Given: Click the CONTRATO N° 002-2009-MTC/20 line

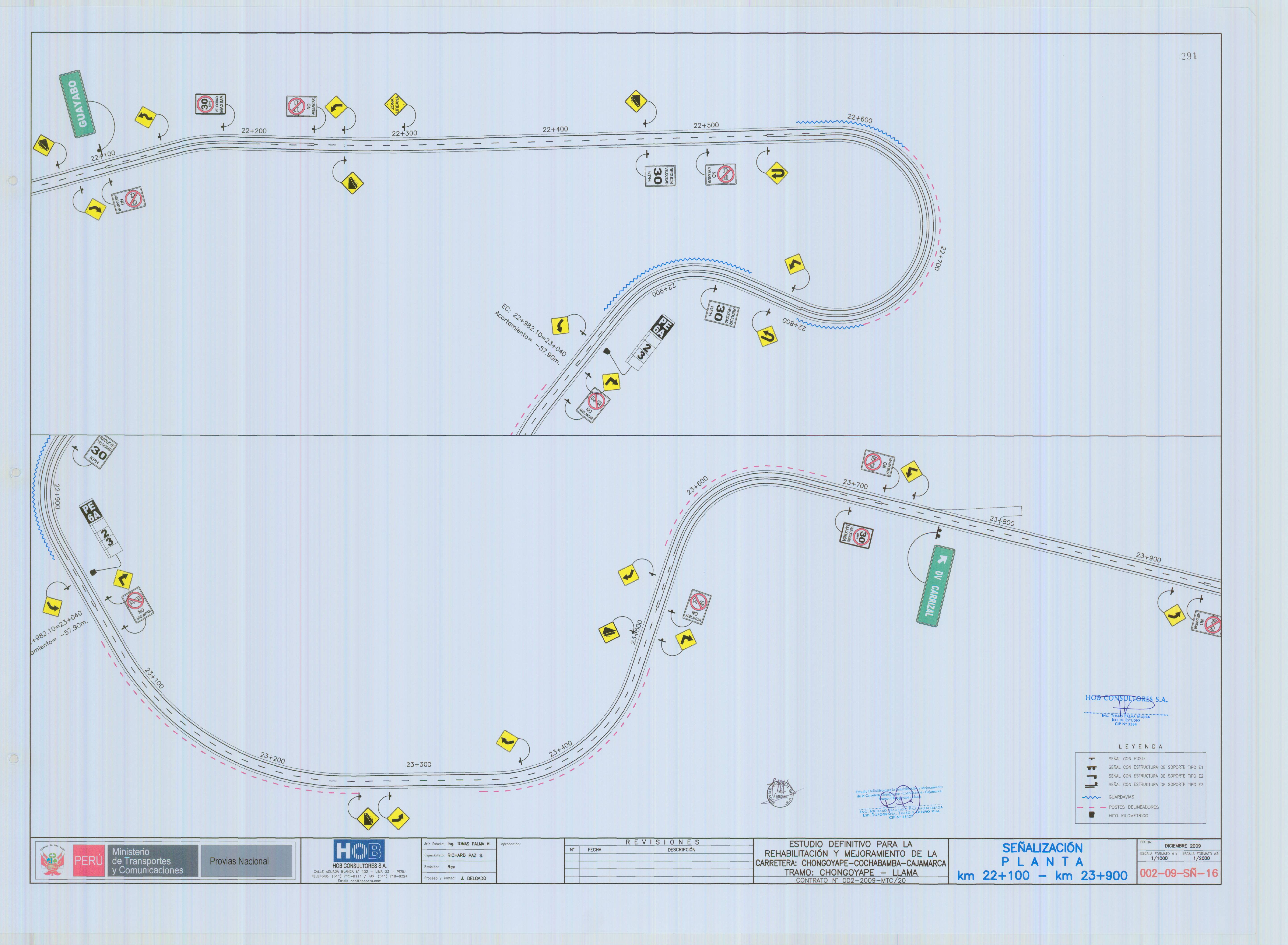Looking at the screenshot, I should point(851,880).
